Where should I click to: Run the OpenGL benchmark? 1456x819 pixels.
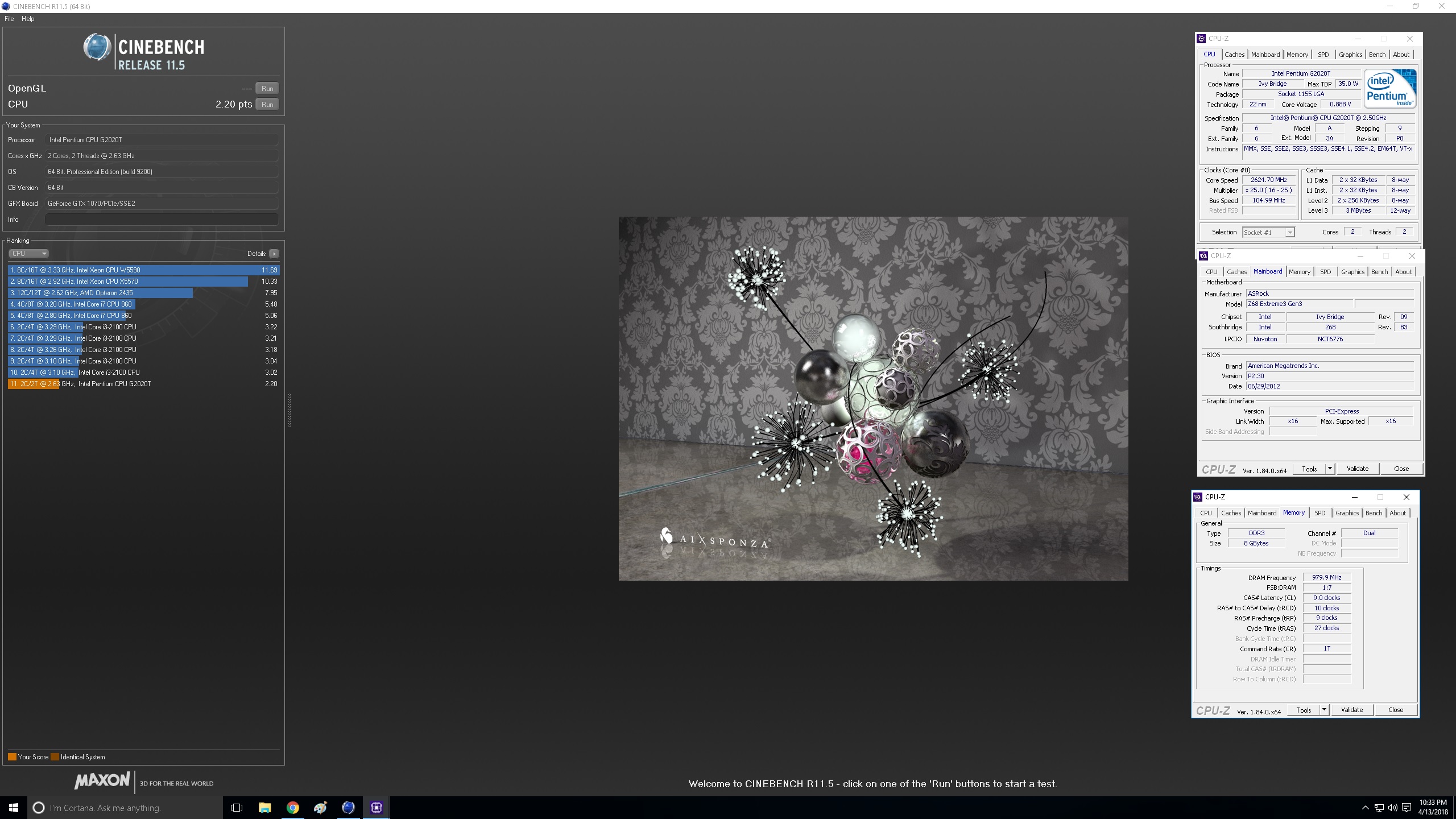(267, 88)
